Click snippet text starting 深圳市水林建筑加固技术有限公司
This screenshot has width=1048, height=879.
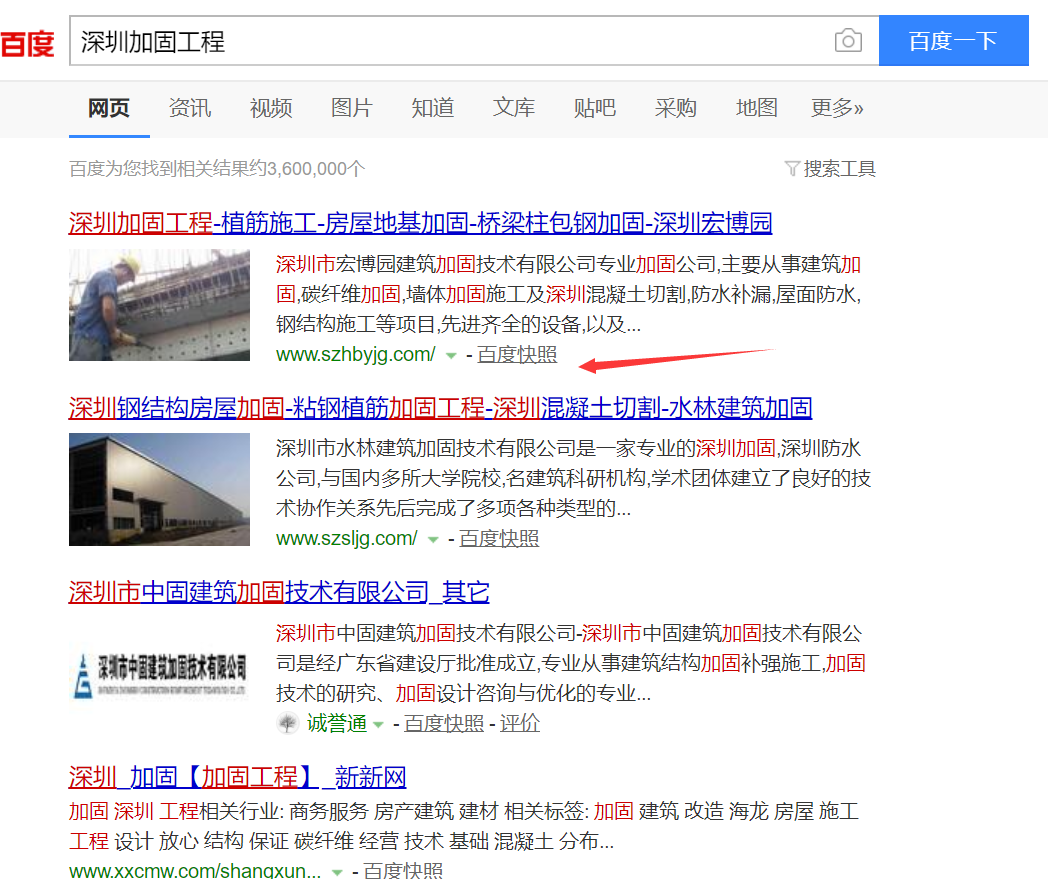tap(573, 479)
